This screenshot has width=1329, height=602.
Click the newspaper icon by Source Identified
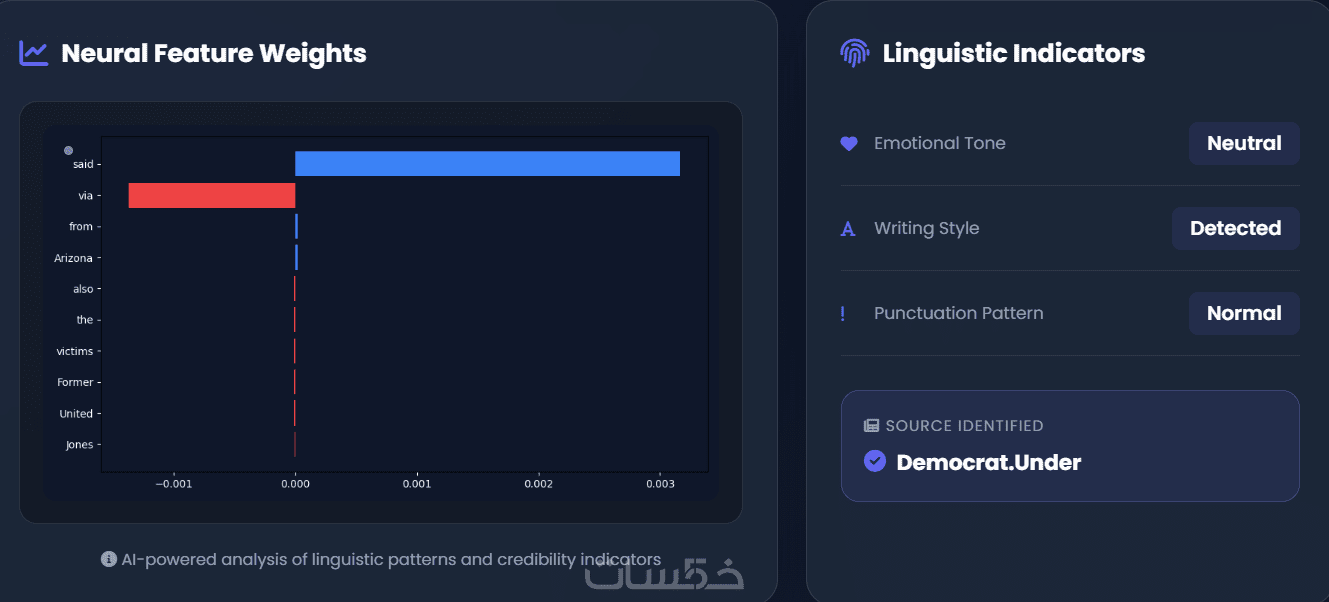(871, 426)
